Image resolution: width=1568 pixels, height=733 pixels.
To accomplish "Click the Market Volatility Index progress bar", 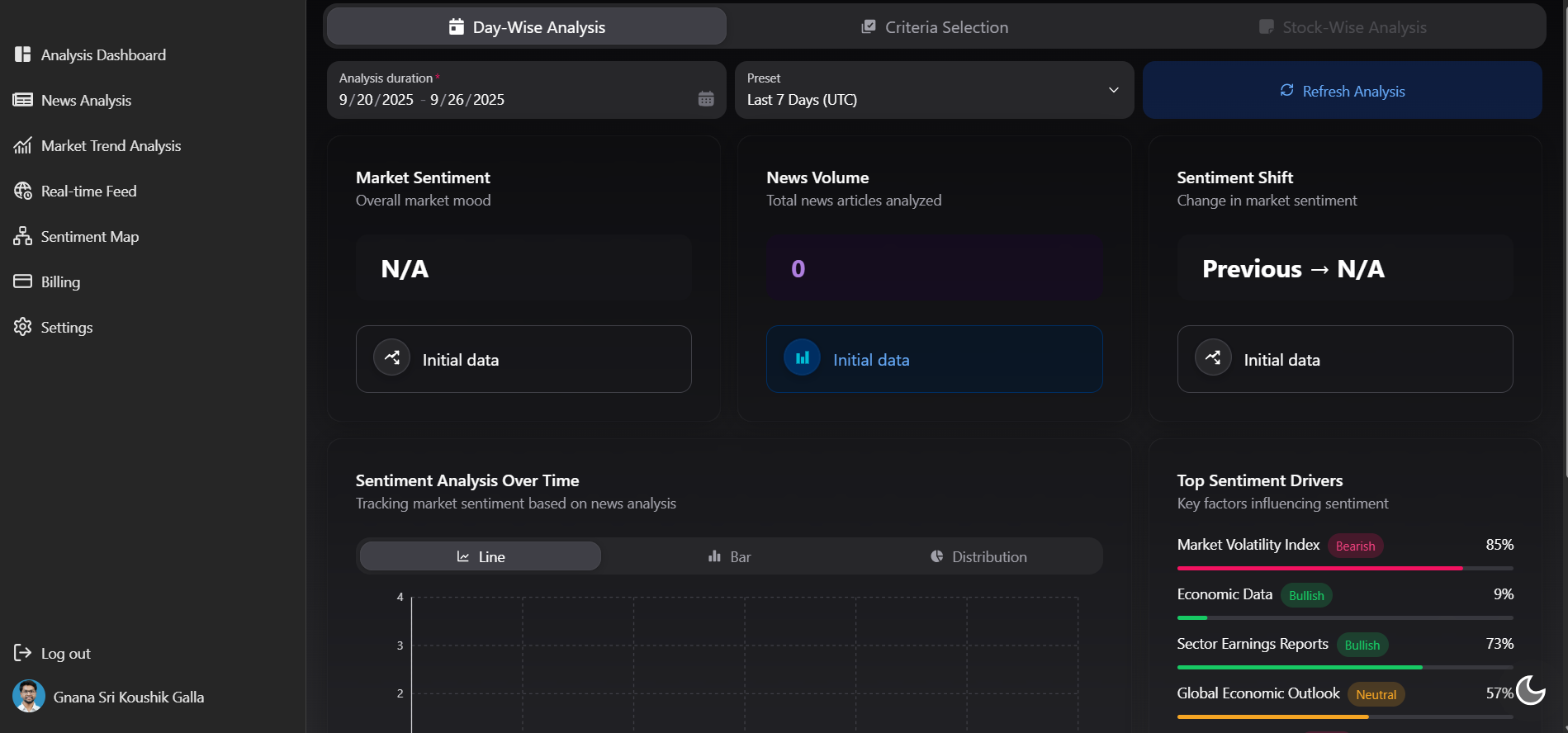I will [1344, 568].
